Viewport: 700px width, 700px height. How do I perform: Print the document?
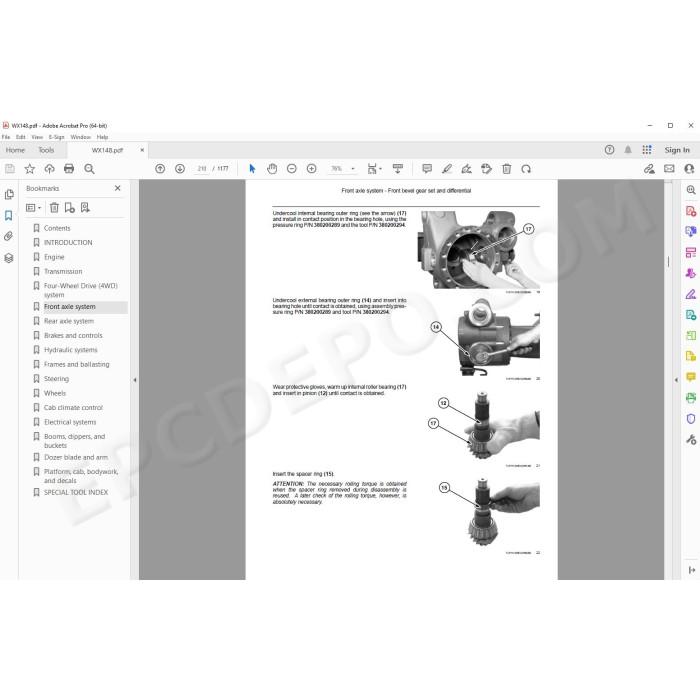[69, 169]
